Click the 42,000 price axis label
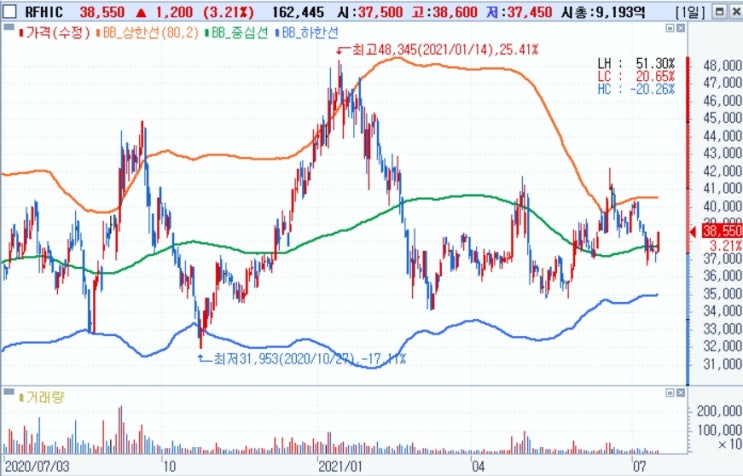The image size is (743, 476). (x=722, y=171)
